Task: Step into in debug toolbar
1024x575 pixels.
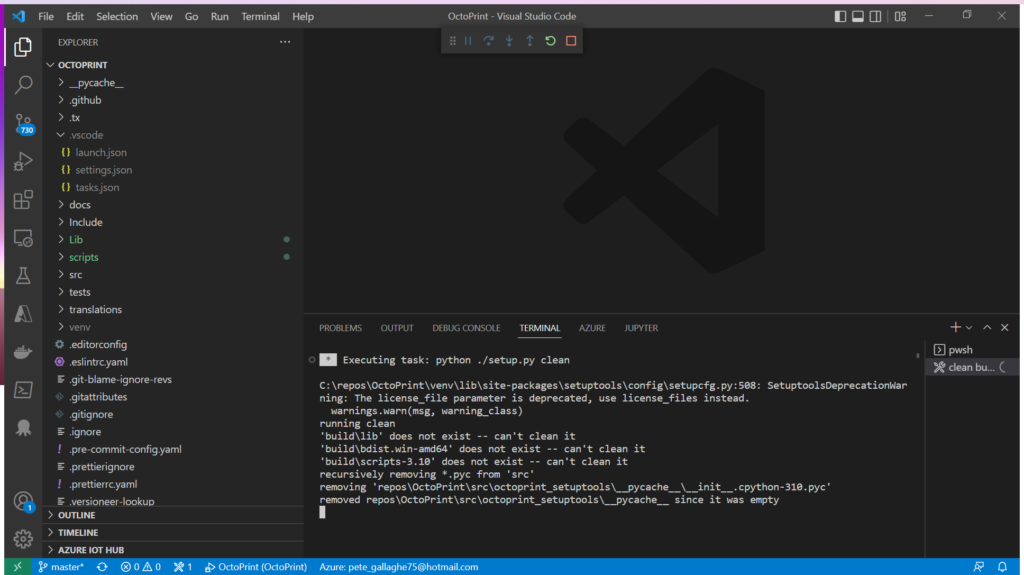Action: [x=509, y=41]
